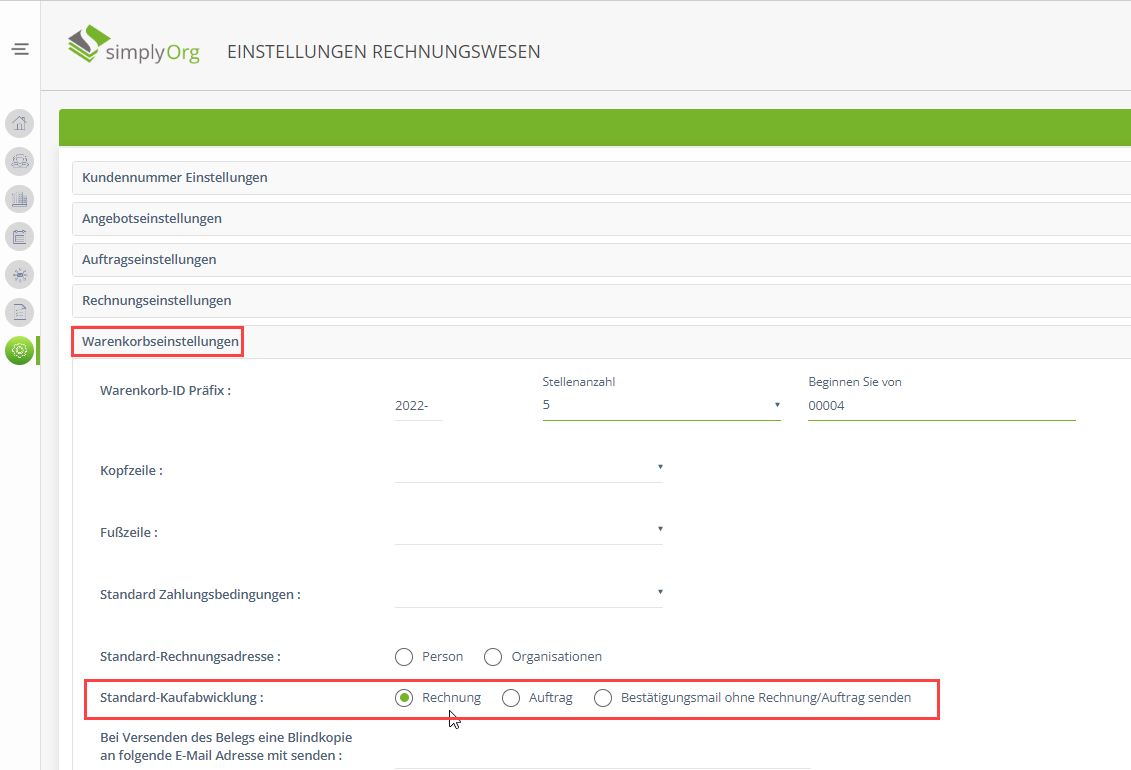
Task: Select the Rechnung radio button
Action: [x=404, y=698]
